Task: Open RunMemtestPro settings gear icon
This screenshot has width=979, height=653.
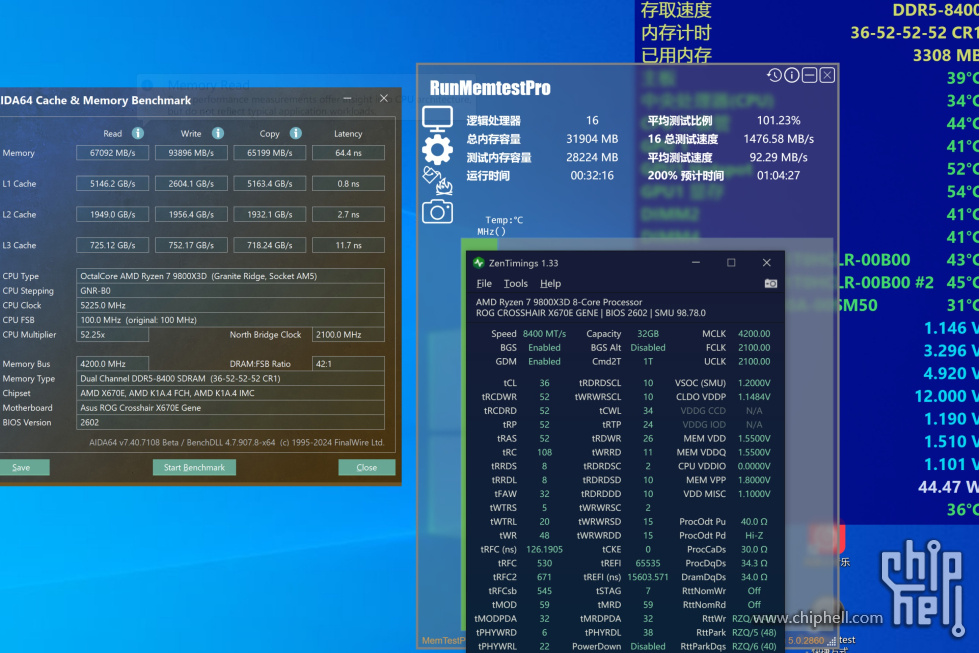Action: point(437,150)
